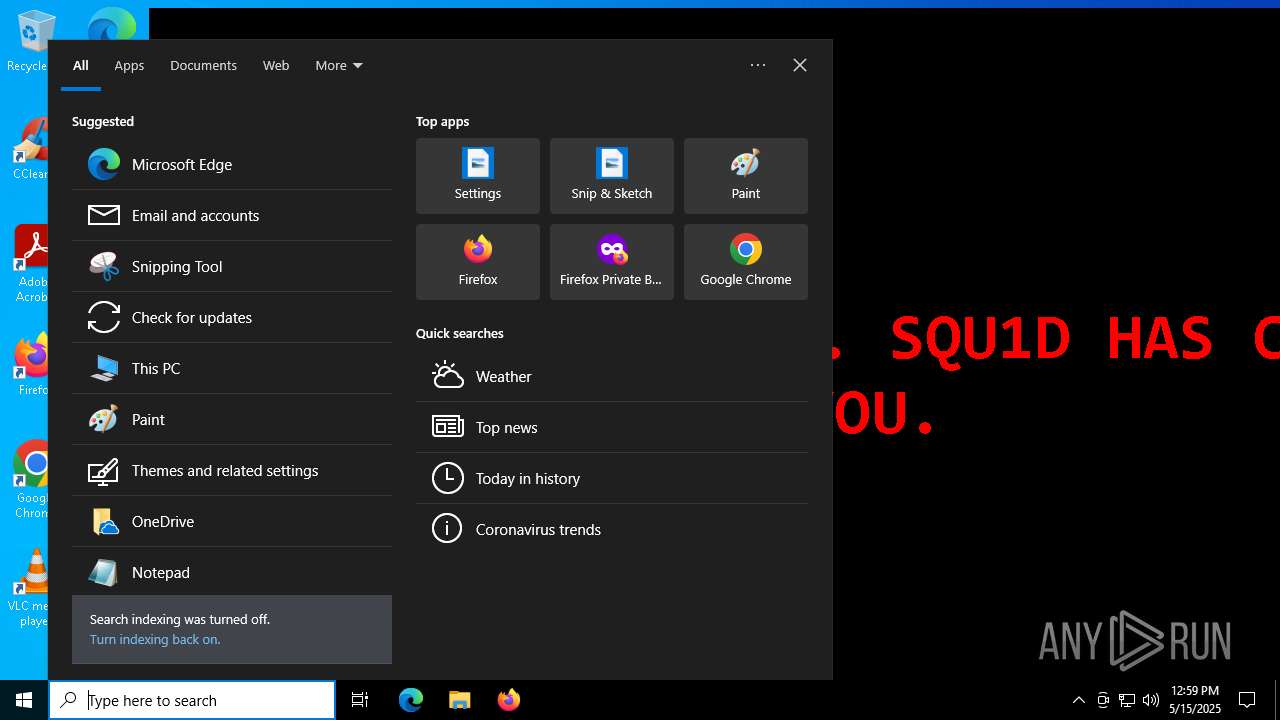The height and width of the screenshot is (720, 1280).
Task: Select Check for updates suggestion
Action: tap(232, 317)
